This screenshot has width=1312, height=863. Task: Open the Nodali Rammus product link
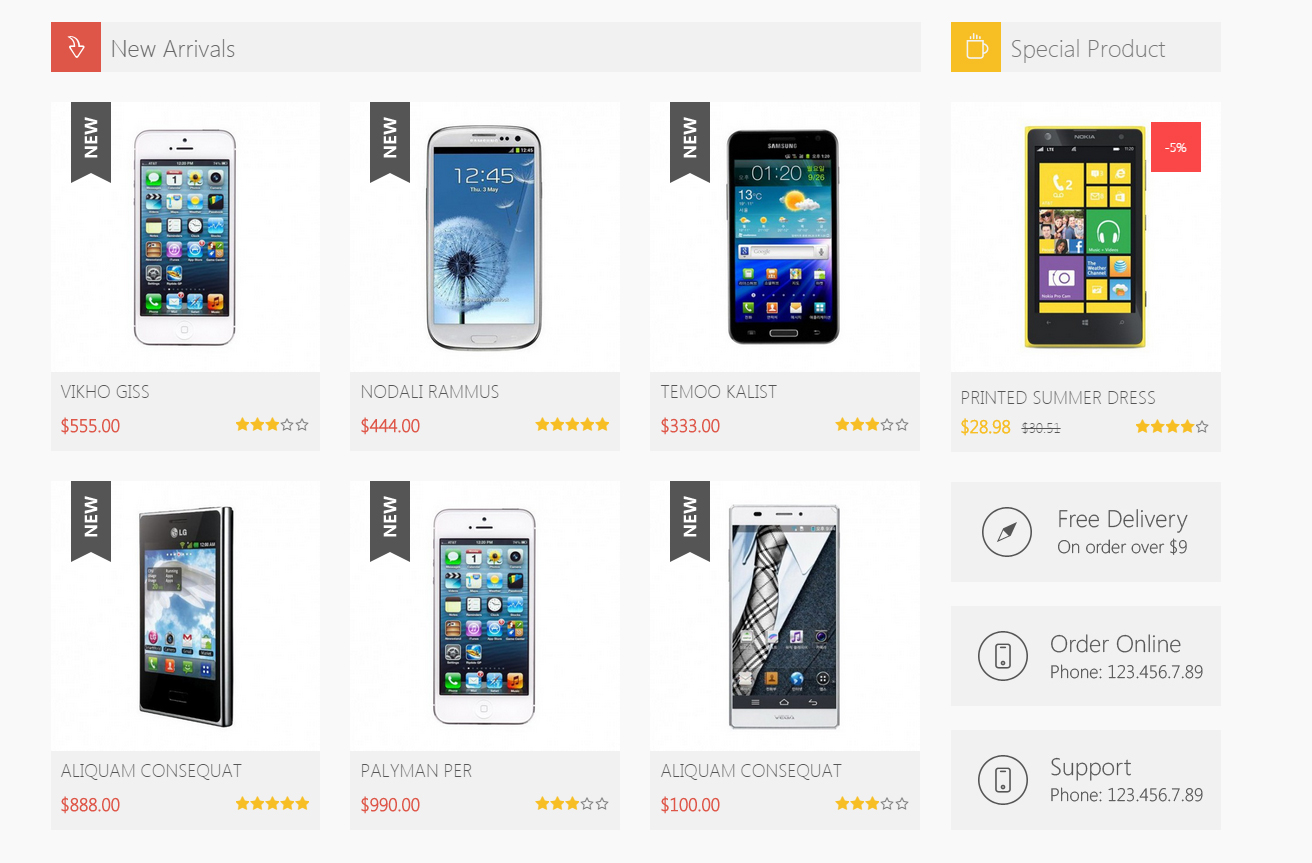pyautogui.click(x=430, y=392)
